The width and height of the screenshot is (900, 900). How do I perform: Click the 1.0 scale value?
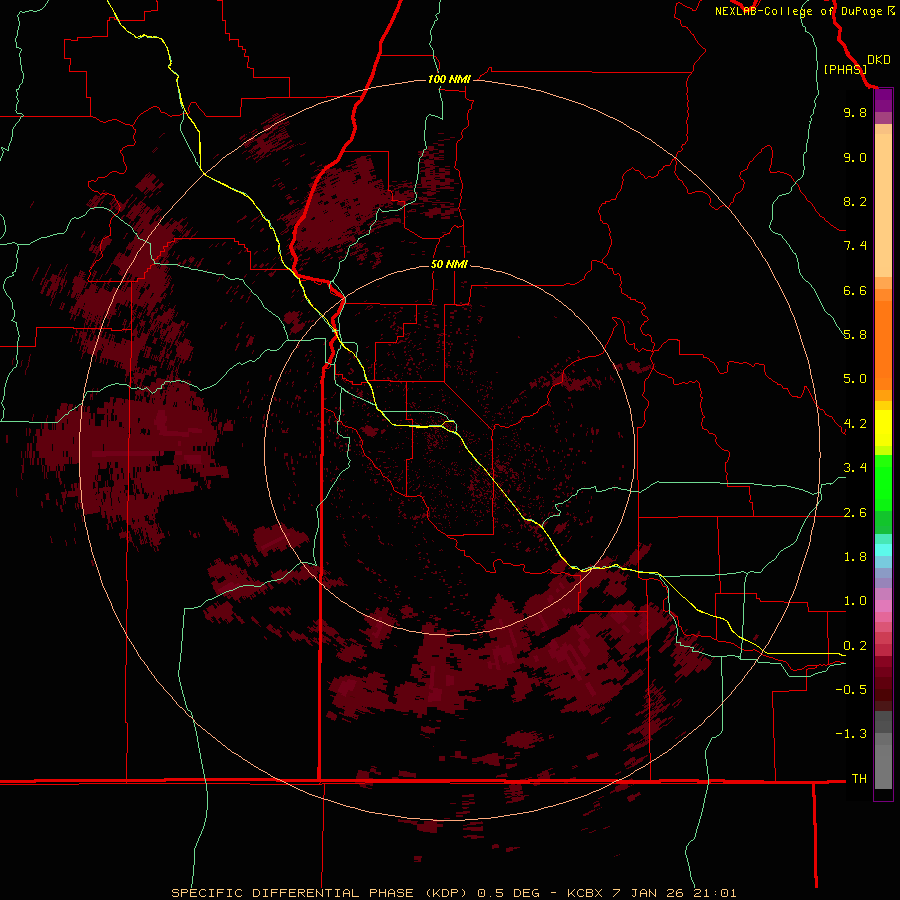855,601
